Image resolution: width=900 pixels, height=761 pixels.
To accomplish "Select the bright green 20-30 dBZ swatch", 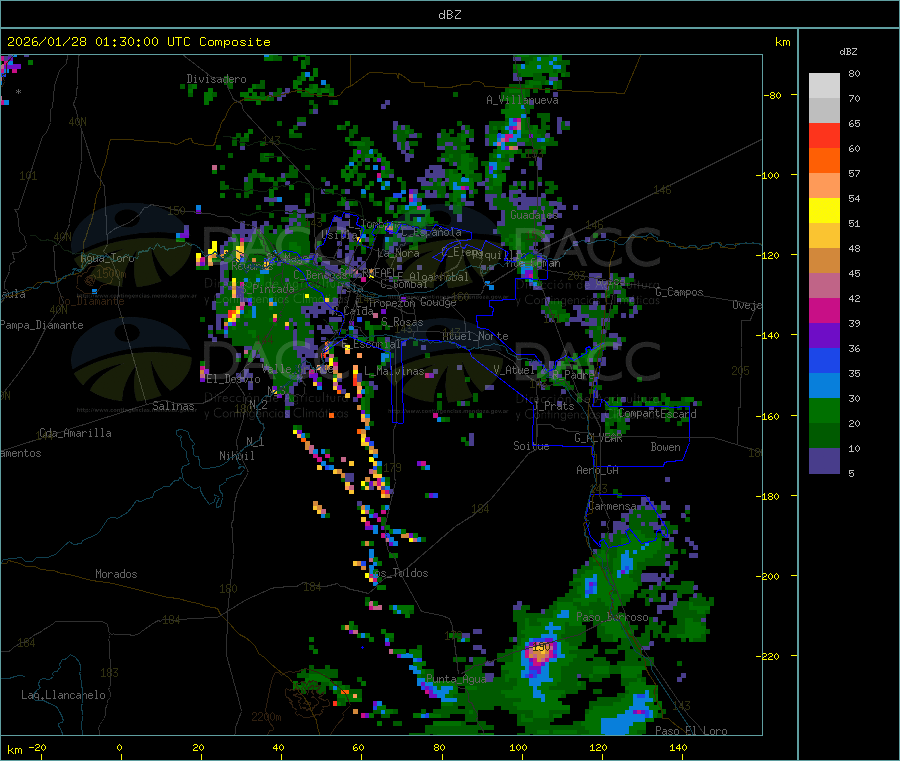I will (824, 410).
